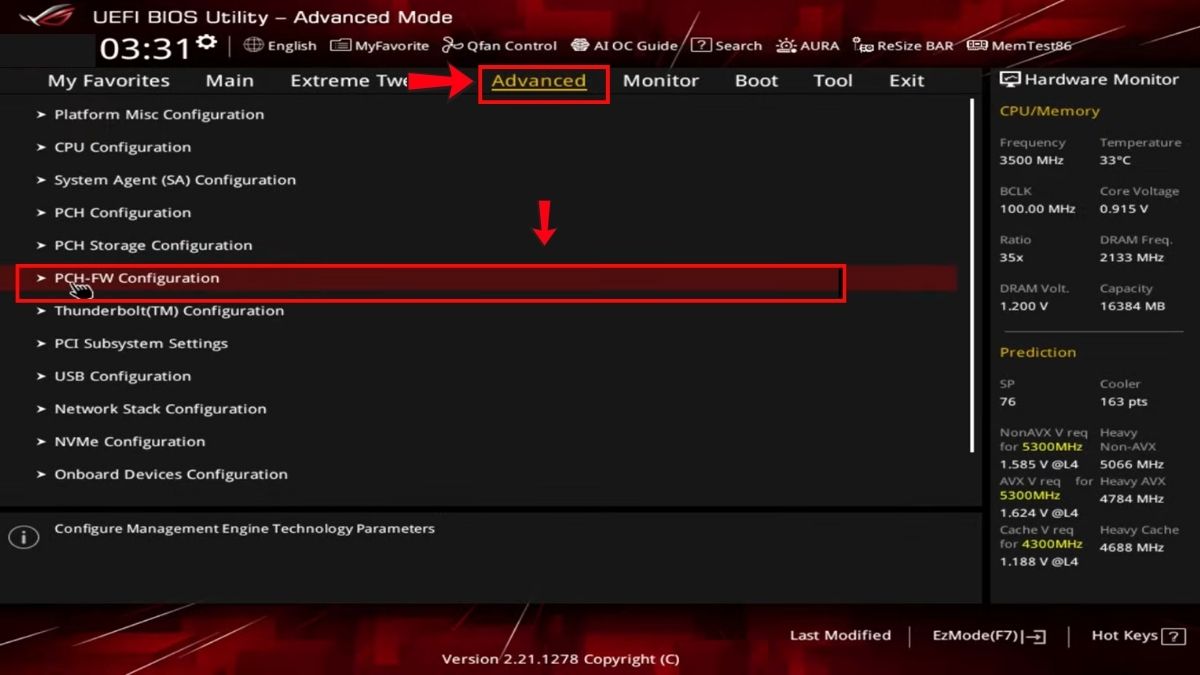Click Last Modified button
Image resolution: width=1200 pixels, height=675 pixels.
(x=840, y=636)
